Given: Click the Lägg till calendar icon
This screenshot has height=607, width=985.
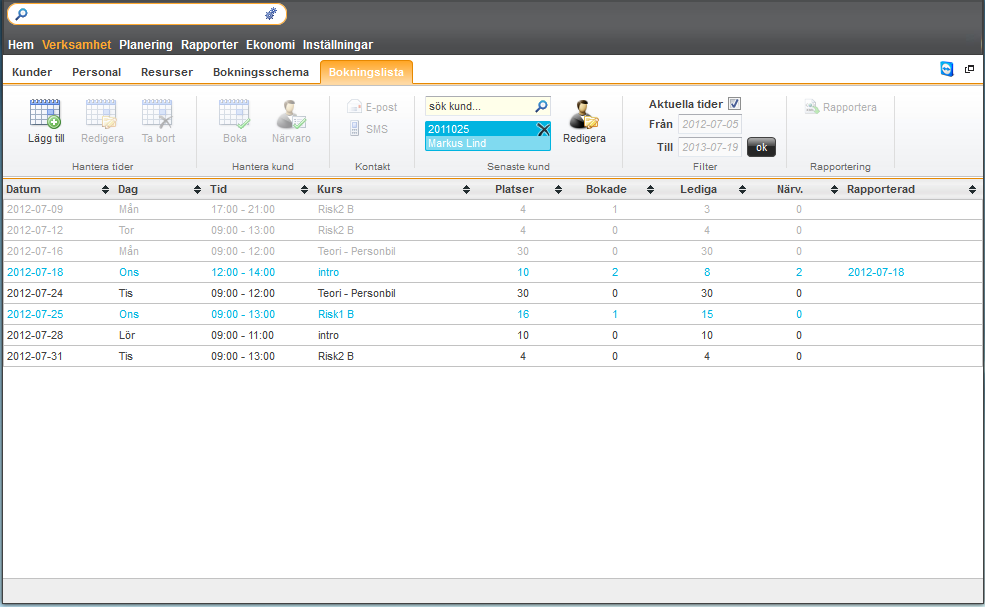Looking at the screenshot, I should tap(45, 114).
